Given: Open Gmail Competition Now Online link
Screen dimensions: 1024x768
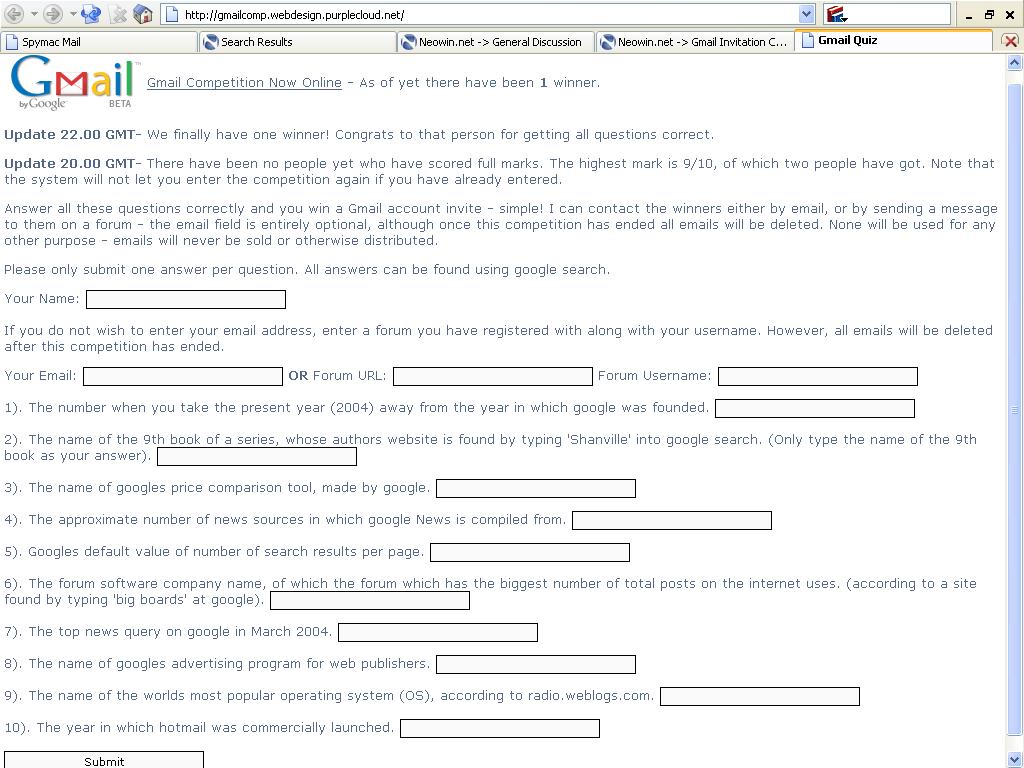Looking at the screenshot, I should click(244, 83).
